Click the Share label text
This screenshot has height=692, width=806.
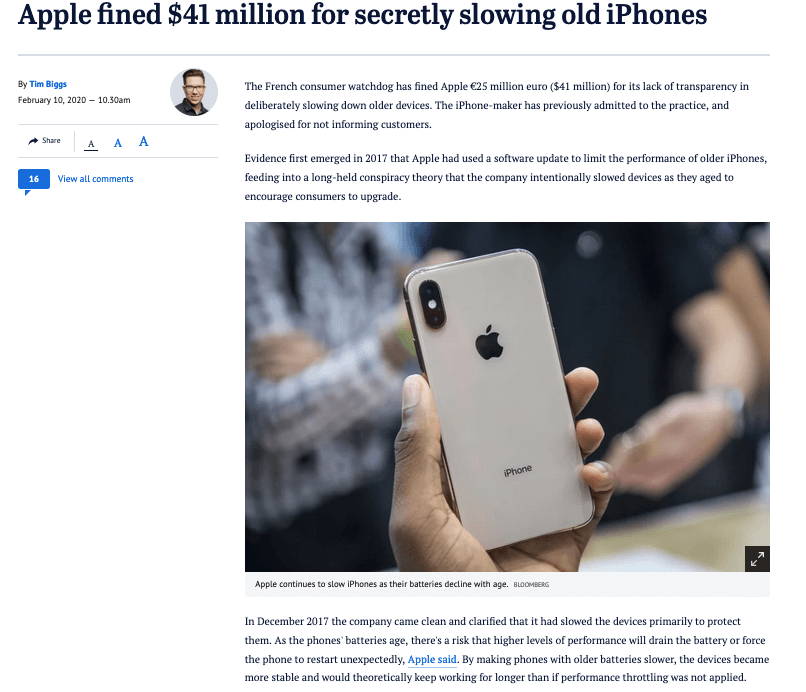(x=51, y=140)
